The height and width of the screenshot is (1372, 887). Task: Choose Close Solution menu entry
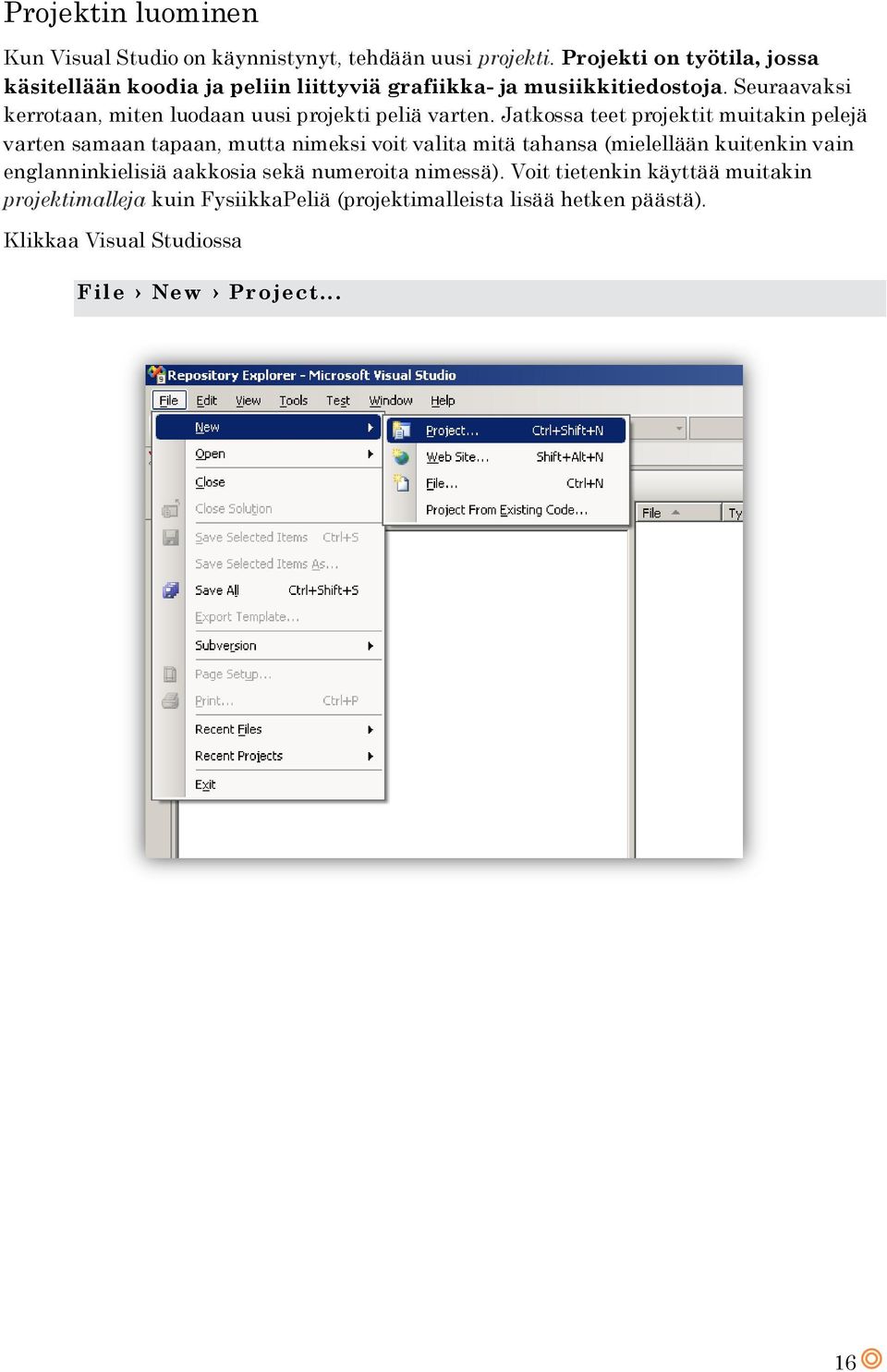268,508
